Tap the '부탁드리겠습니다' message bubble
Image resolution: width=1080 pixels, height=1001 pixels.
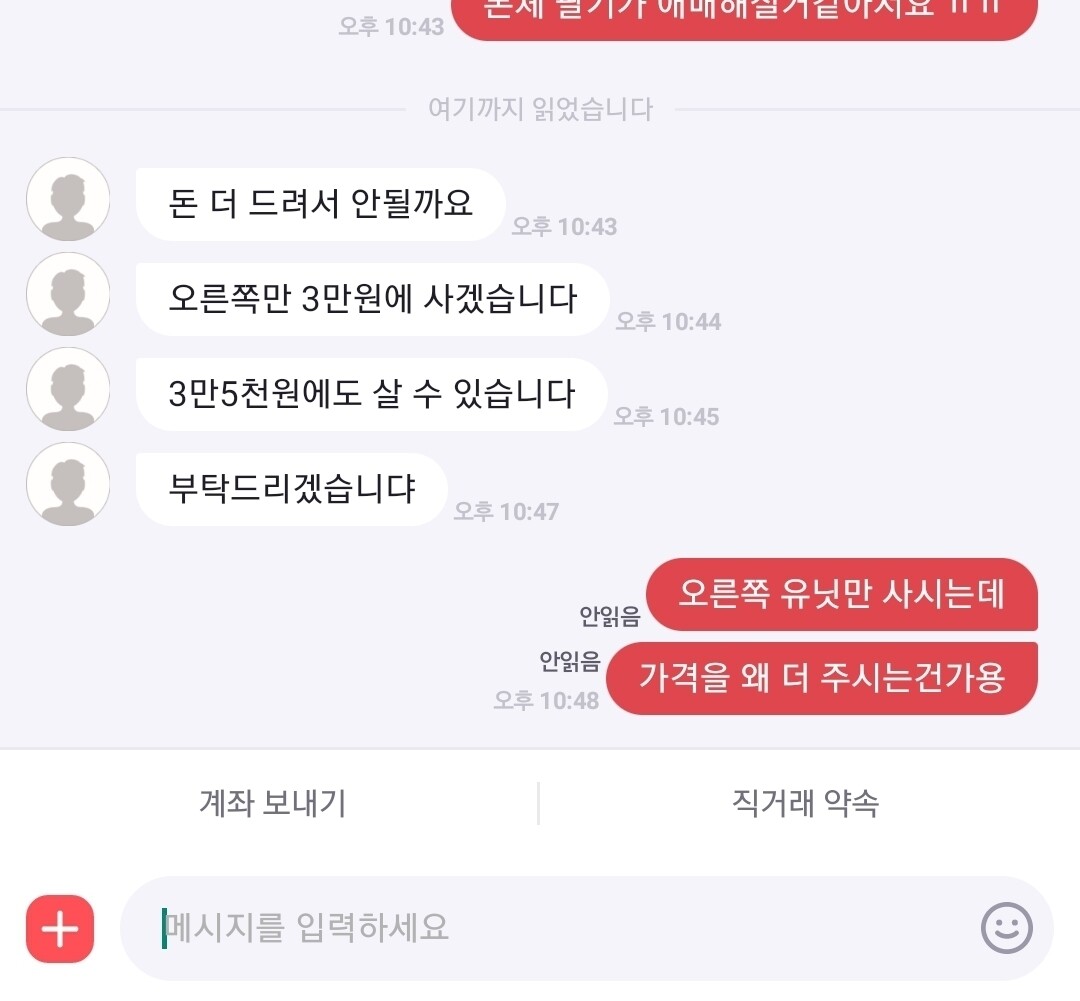coord(292,489)
